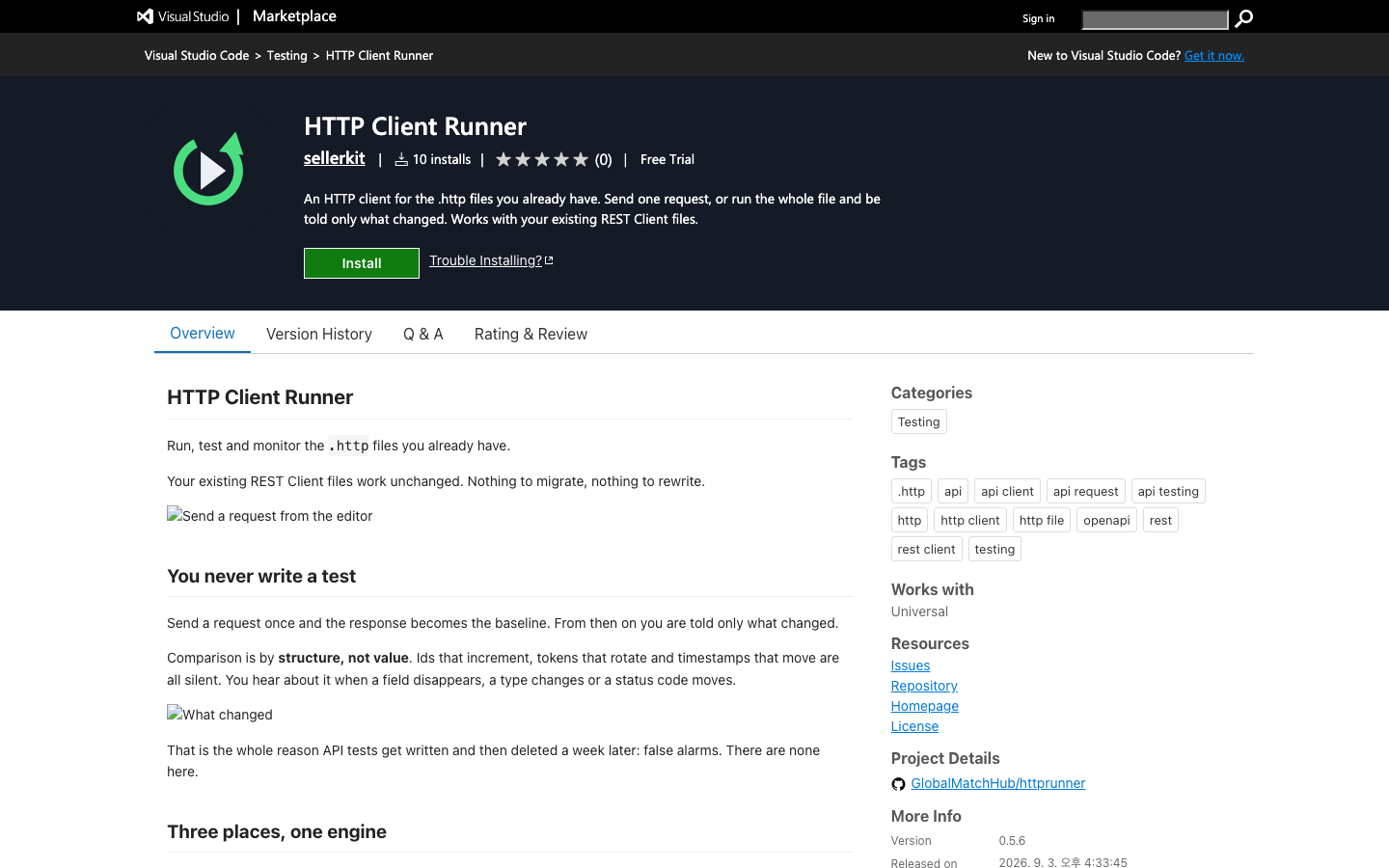This screenshot has height=868, width=1389.
Task: Click the search magnifier icon
Action: (1243, 18)
